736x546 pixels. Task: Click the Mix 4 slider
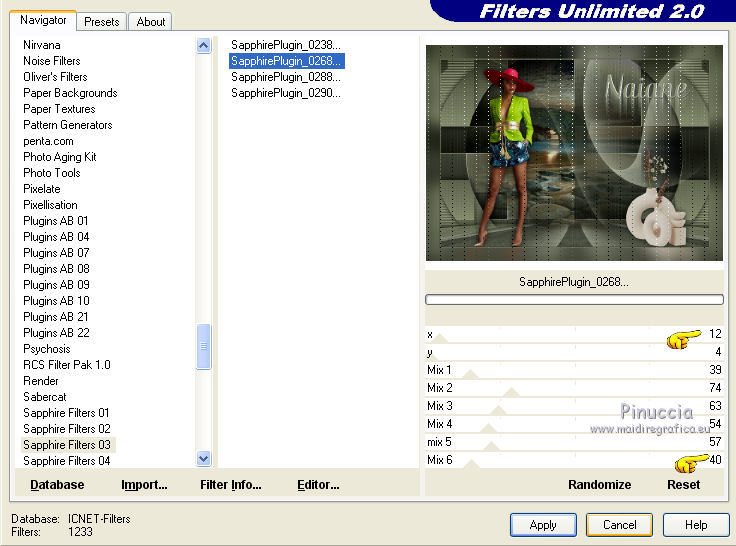(574, 424)
